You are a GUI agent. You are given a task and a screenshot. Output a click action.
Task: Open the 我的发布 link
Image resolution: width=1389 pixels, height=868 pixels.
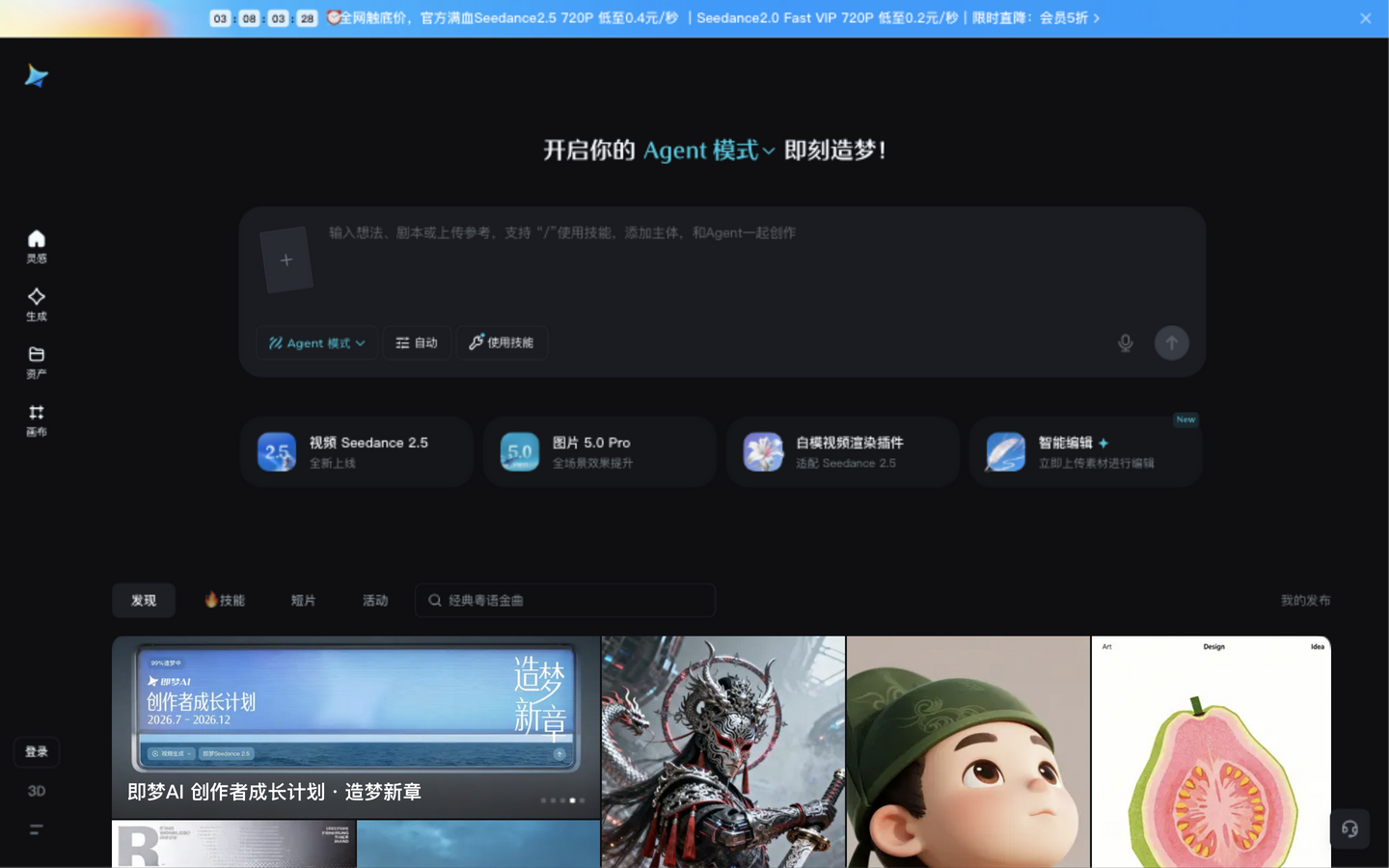pos(1305,600)
